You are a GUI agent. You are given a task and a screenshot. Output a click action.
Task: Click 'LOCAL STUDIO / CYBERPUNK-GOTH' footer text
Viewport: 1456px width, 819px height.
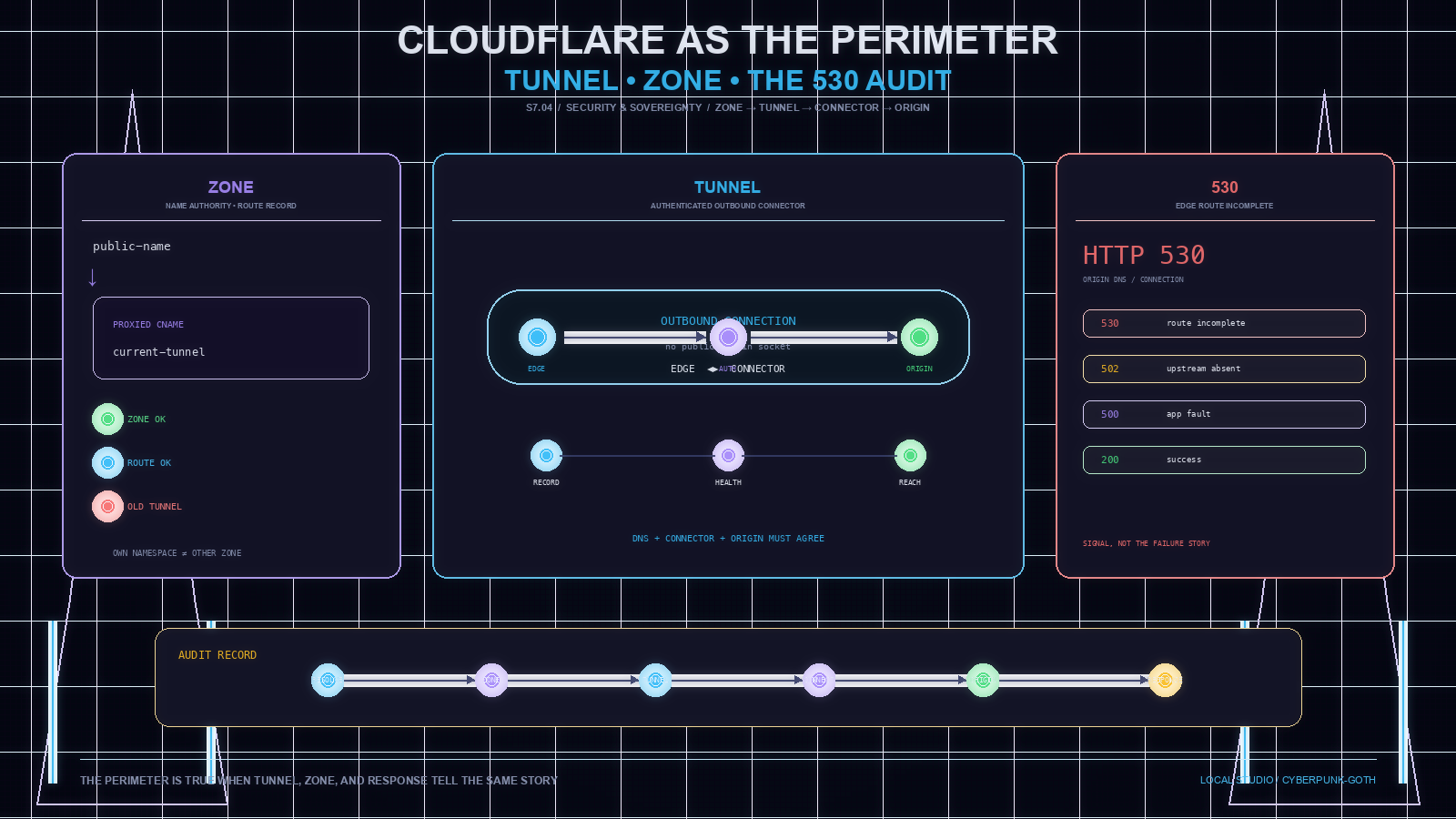coord(1288,780)
